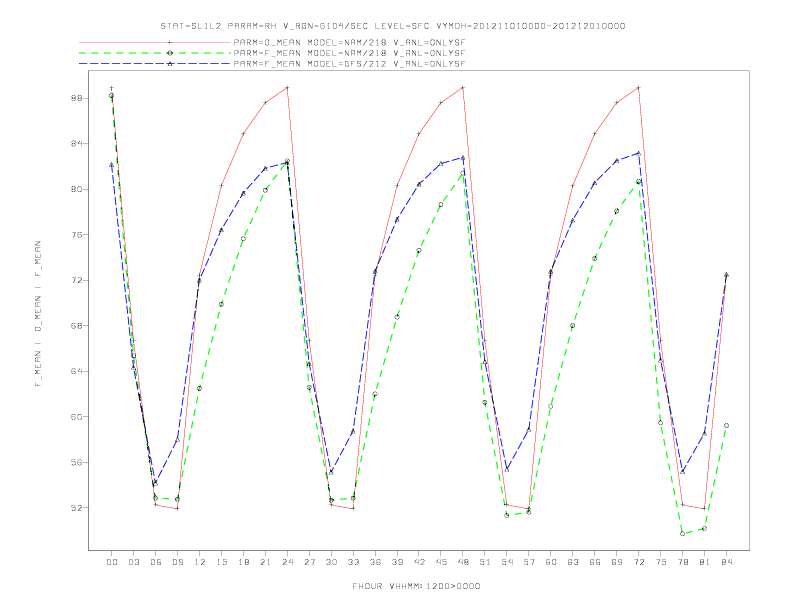Click x-axis tick label 45
This screenshot has width=792, height=612.
(x=441, y=562)
